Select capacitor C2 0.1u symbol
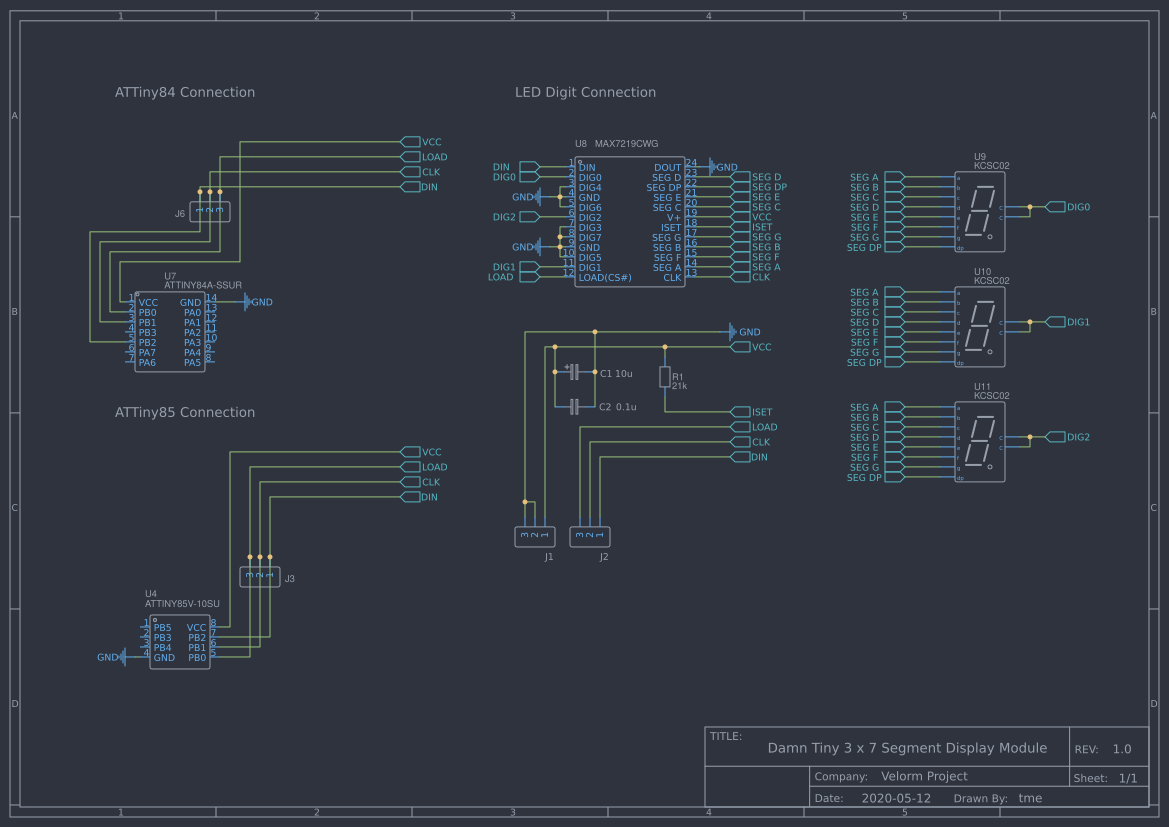Viewport: 1169px width, 827px height. (574, 407)
